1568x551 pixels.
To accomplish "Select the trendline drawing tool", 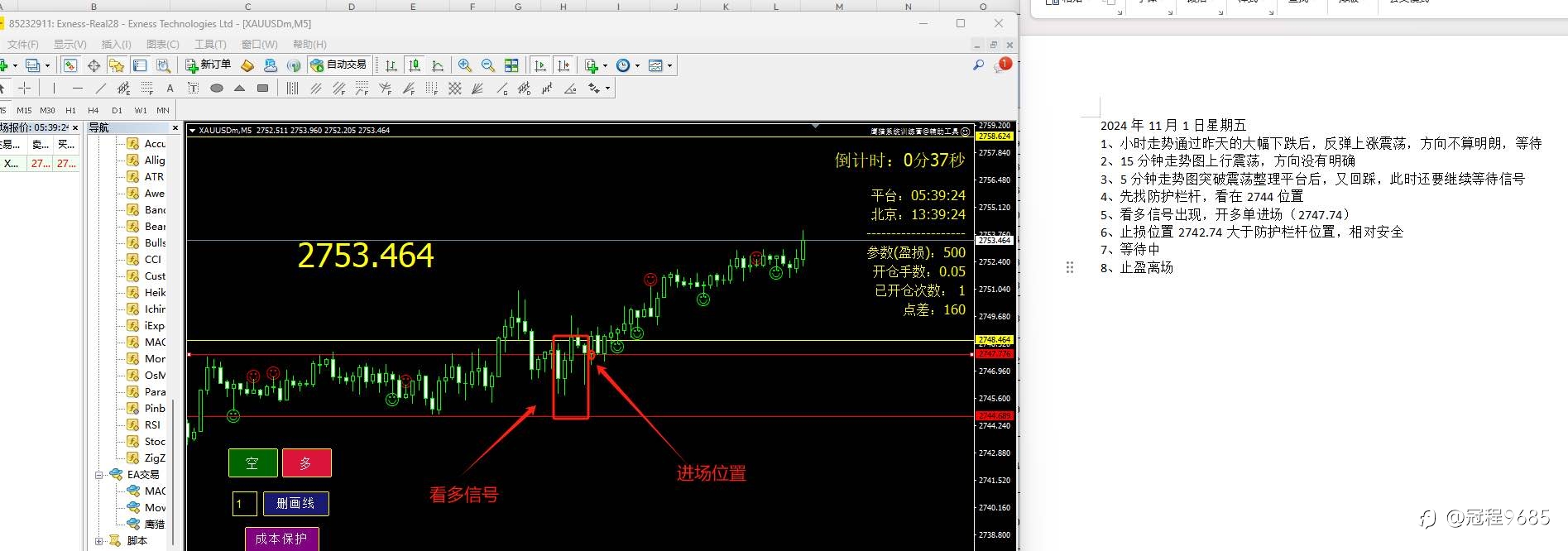I will tap(101, 88).
